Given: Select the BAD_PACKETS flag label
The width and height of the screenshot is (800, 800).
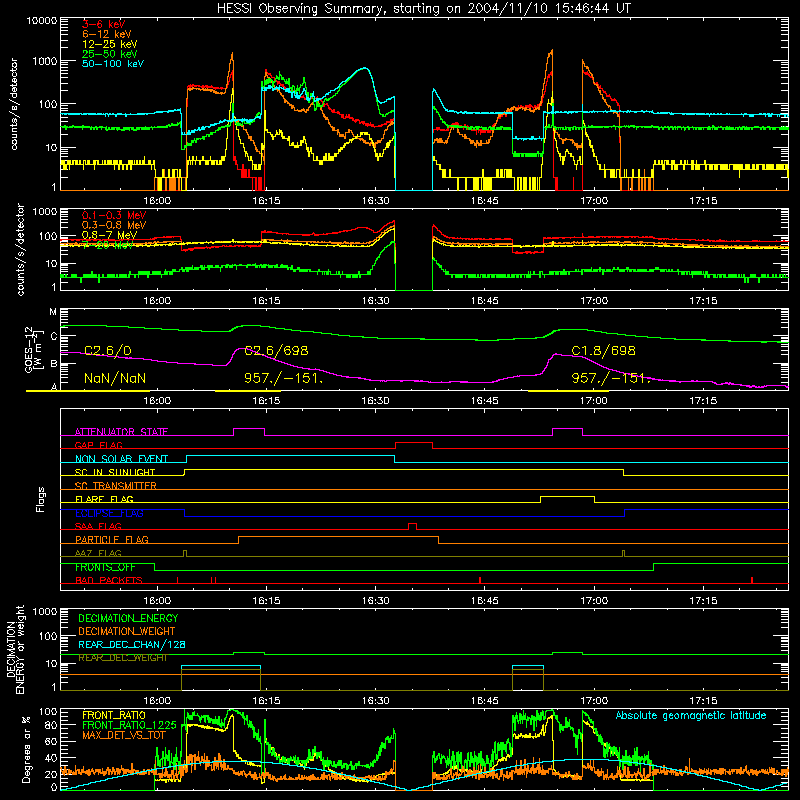Looking at the screenshot, I should (109, 580).
